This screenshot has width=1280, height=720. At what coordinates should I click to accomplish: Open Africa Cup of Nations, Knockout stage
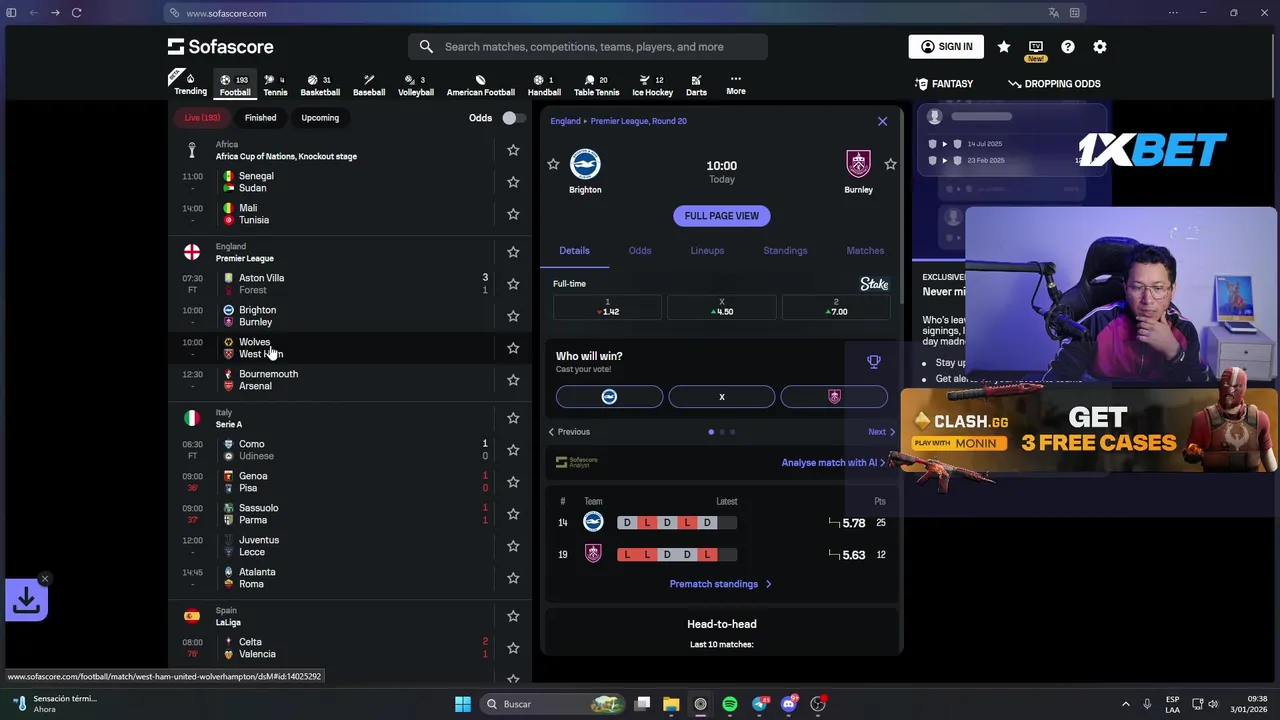point(286,156)
